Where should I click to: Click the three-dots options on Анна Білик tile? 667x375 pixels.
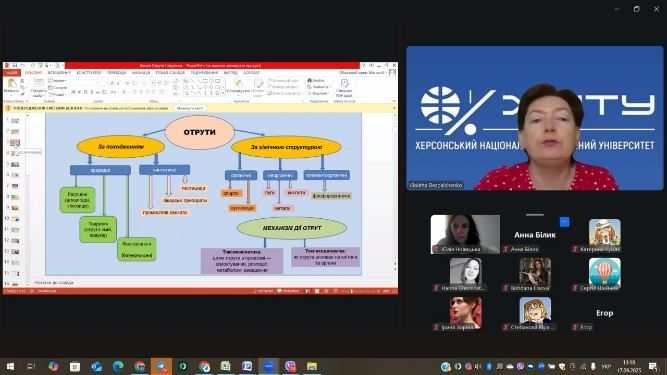pos(564,222)
